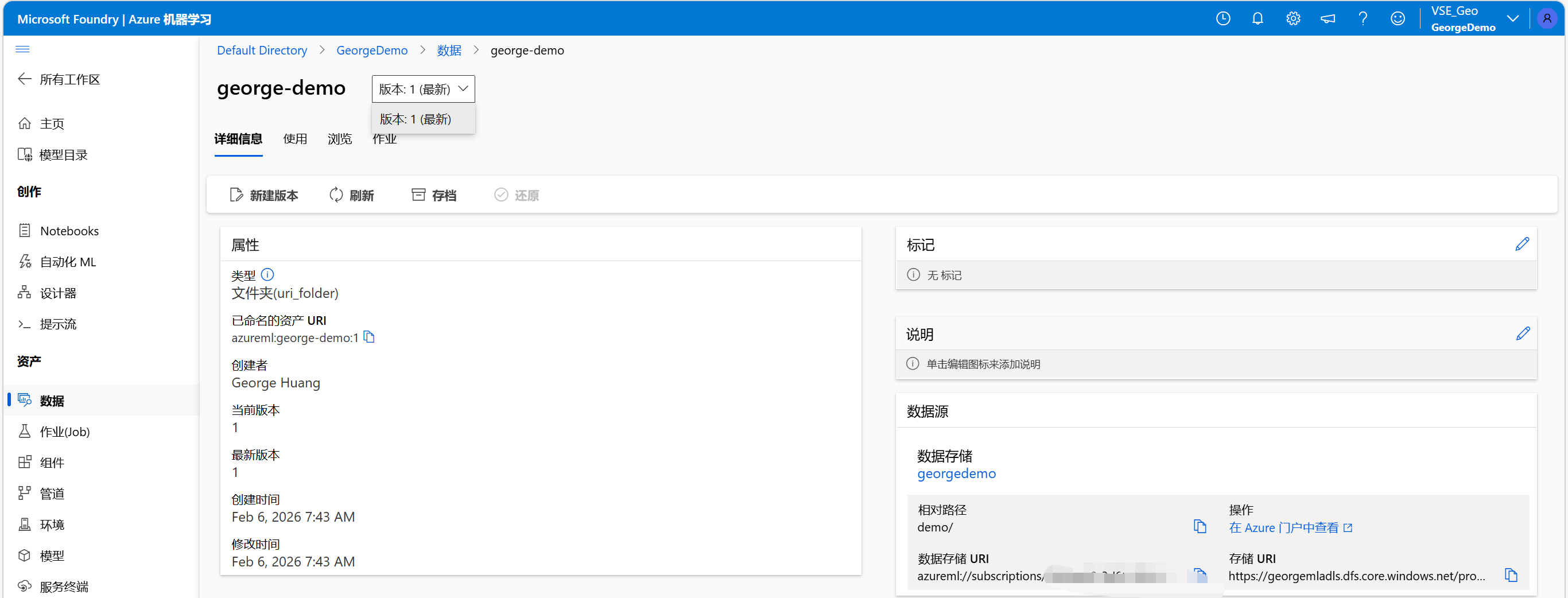Open the 设计器 (Designer) section
This screenshot has height=598, width=1568.
(59, 293)
